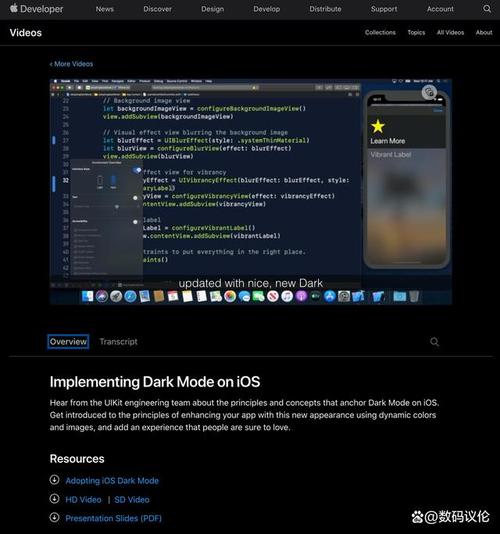The image size is (500, 534).
Task: Open the site search magnifier in top bar
Action: (x=487, y=9)
